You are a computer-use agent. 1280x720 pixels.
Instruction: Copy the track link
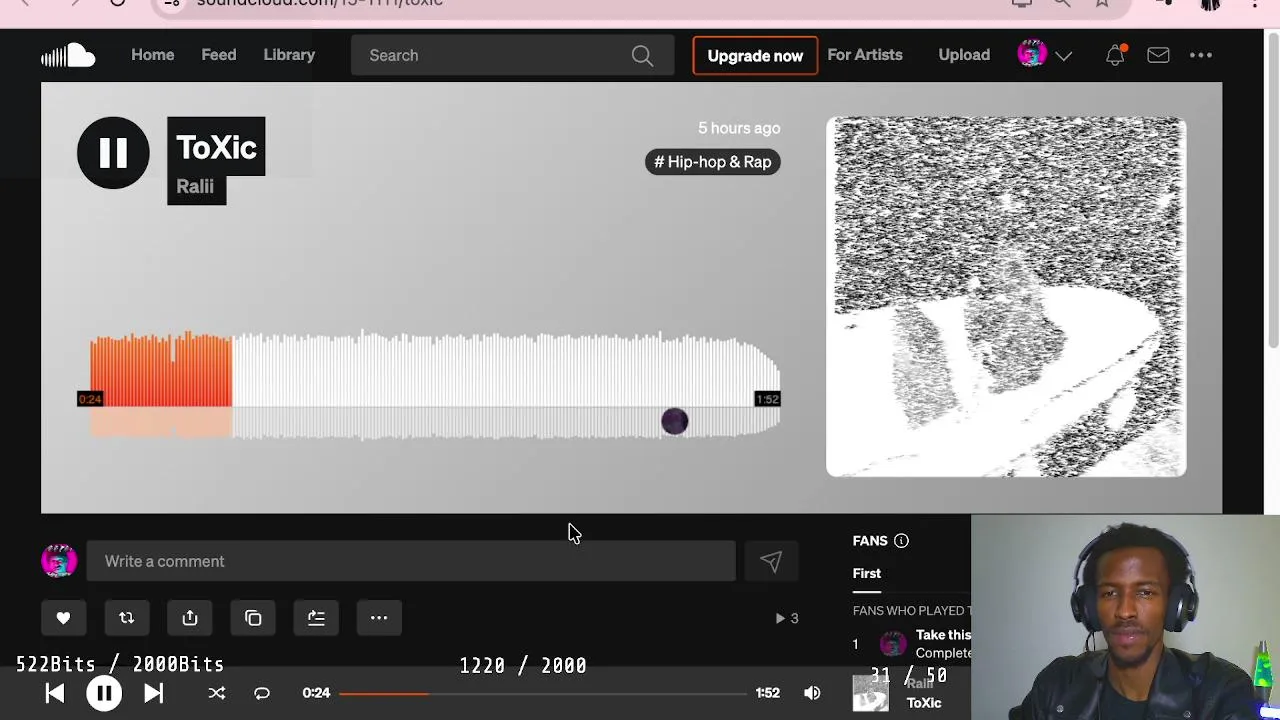253,618
